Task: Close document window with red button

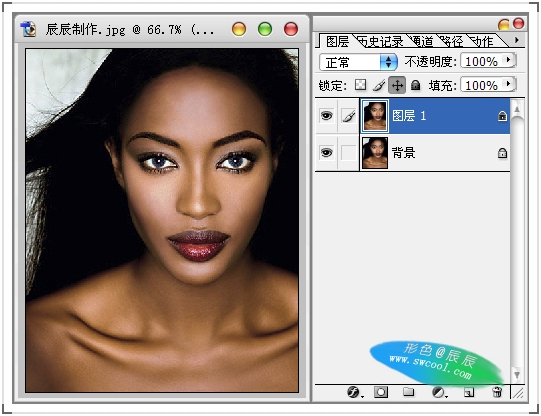Action: coord(291,29)
